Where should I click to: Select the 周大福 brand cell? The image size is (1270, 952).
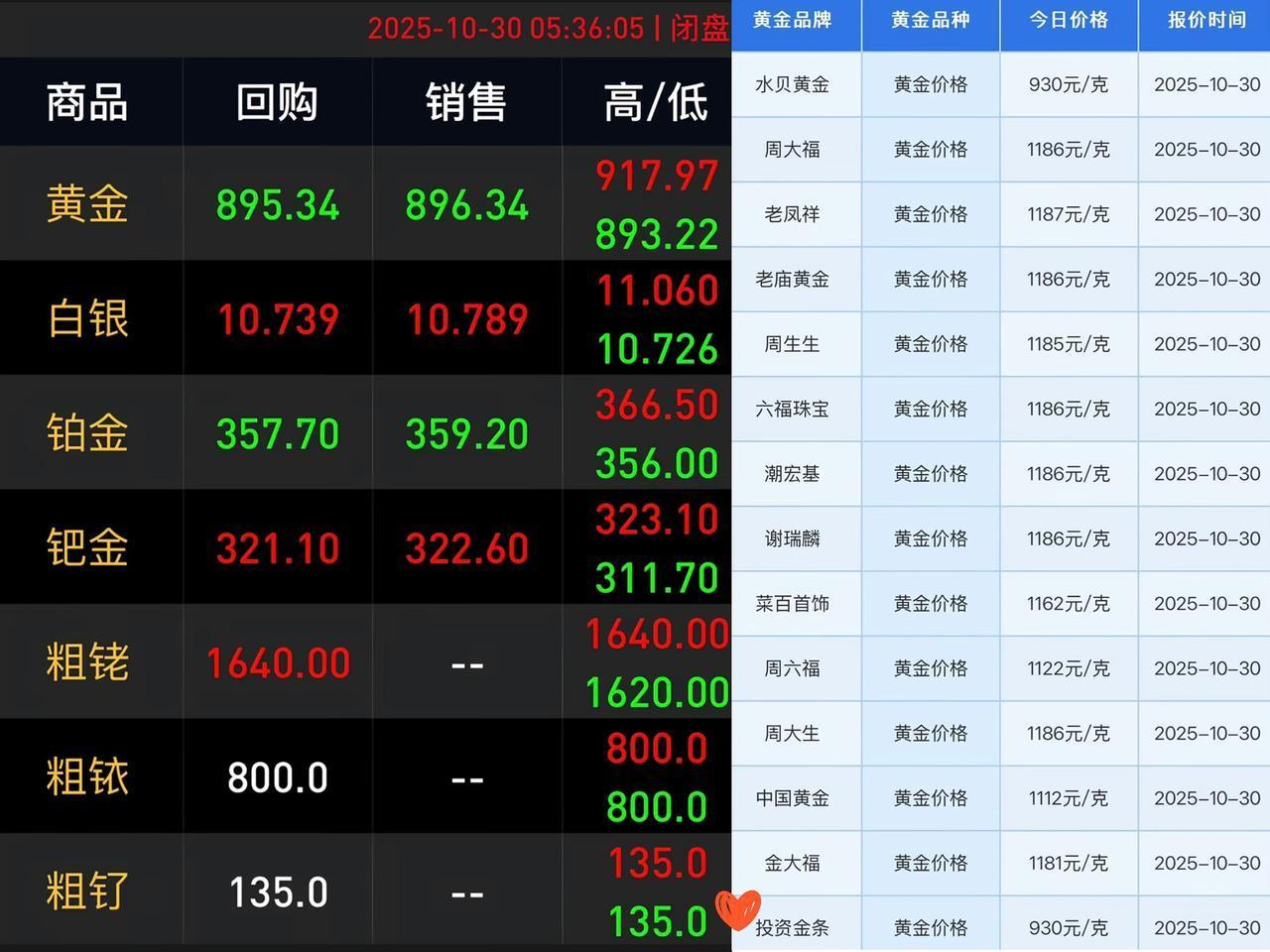pos(792,150)
